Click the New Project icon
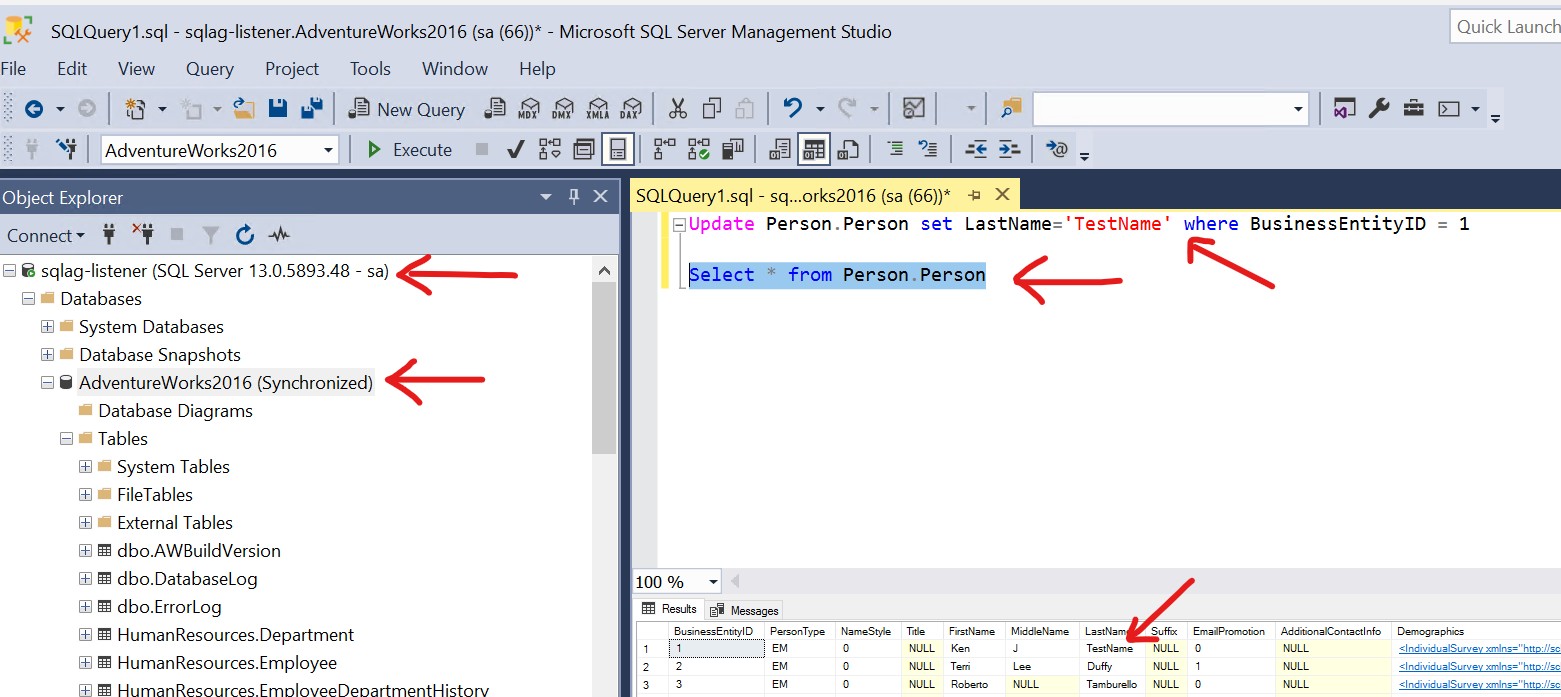 coord(135,109)
